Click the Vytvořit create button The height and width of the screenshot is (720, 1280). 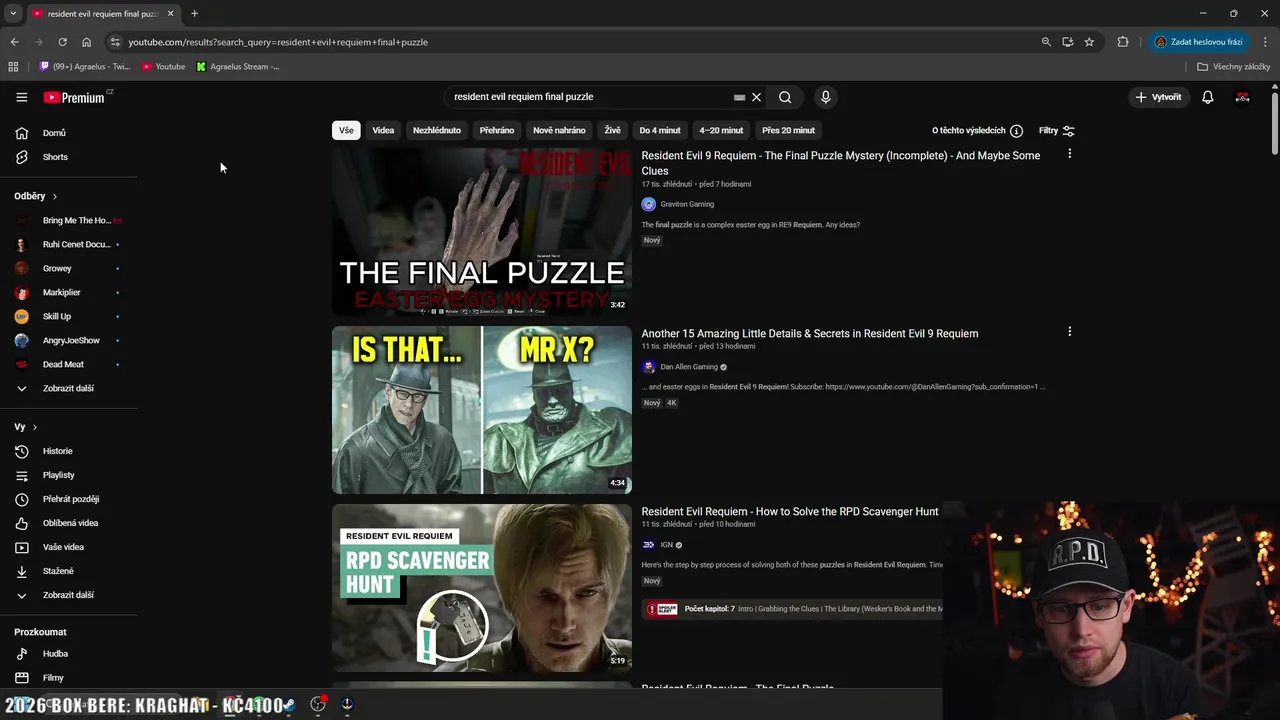point(1158,97)
